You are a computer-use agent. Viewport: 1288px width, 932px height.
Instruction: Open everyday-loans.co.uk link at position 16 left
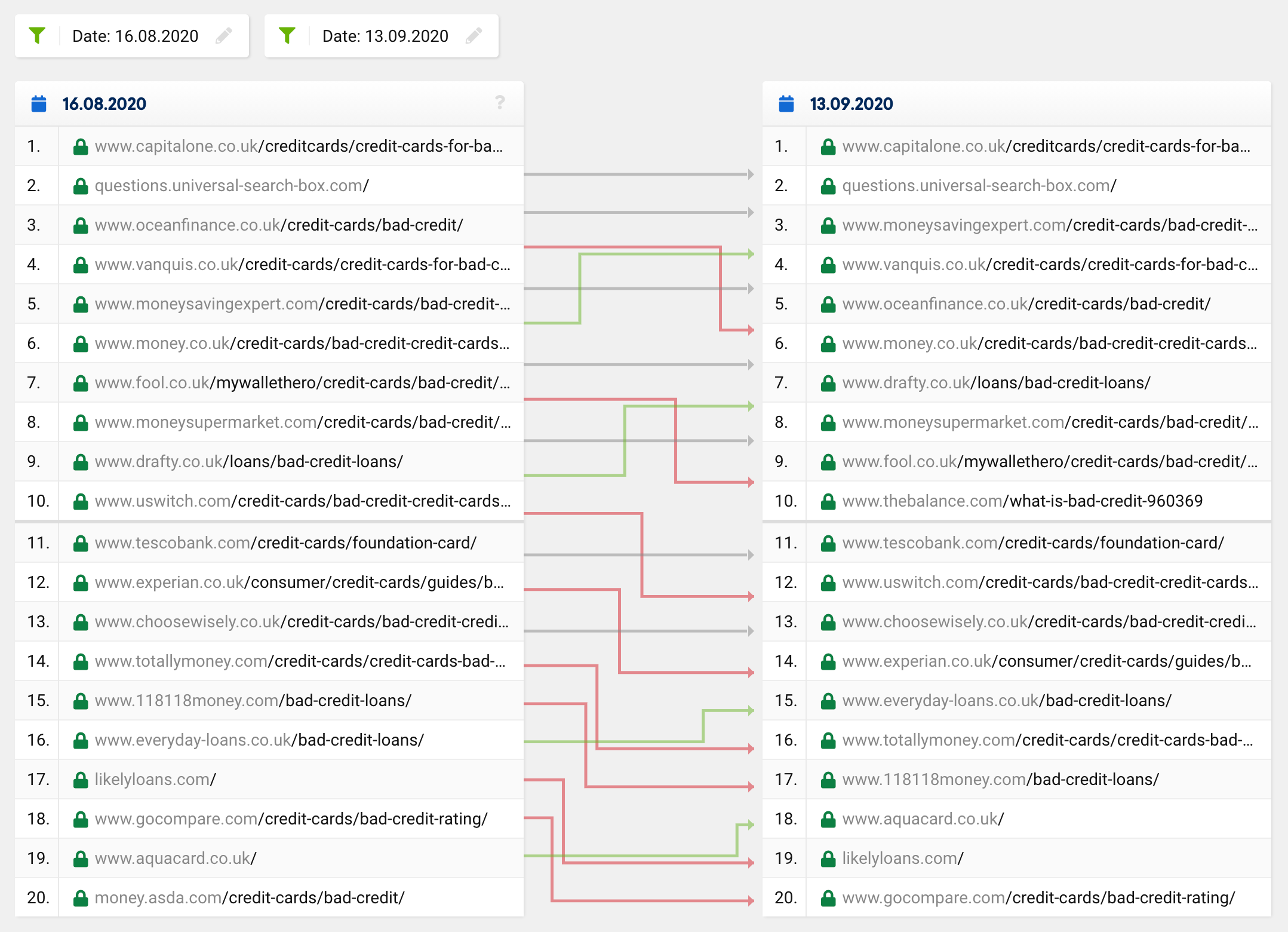tap(259, 740)
